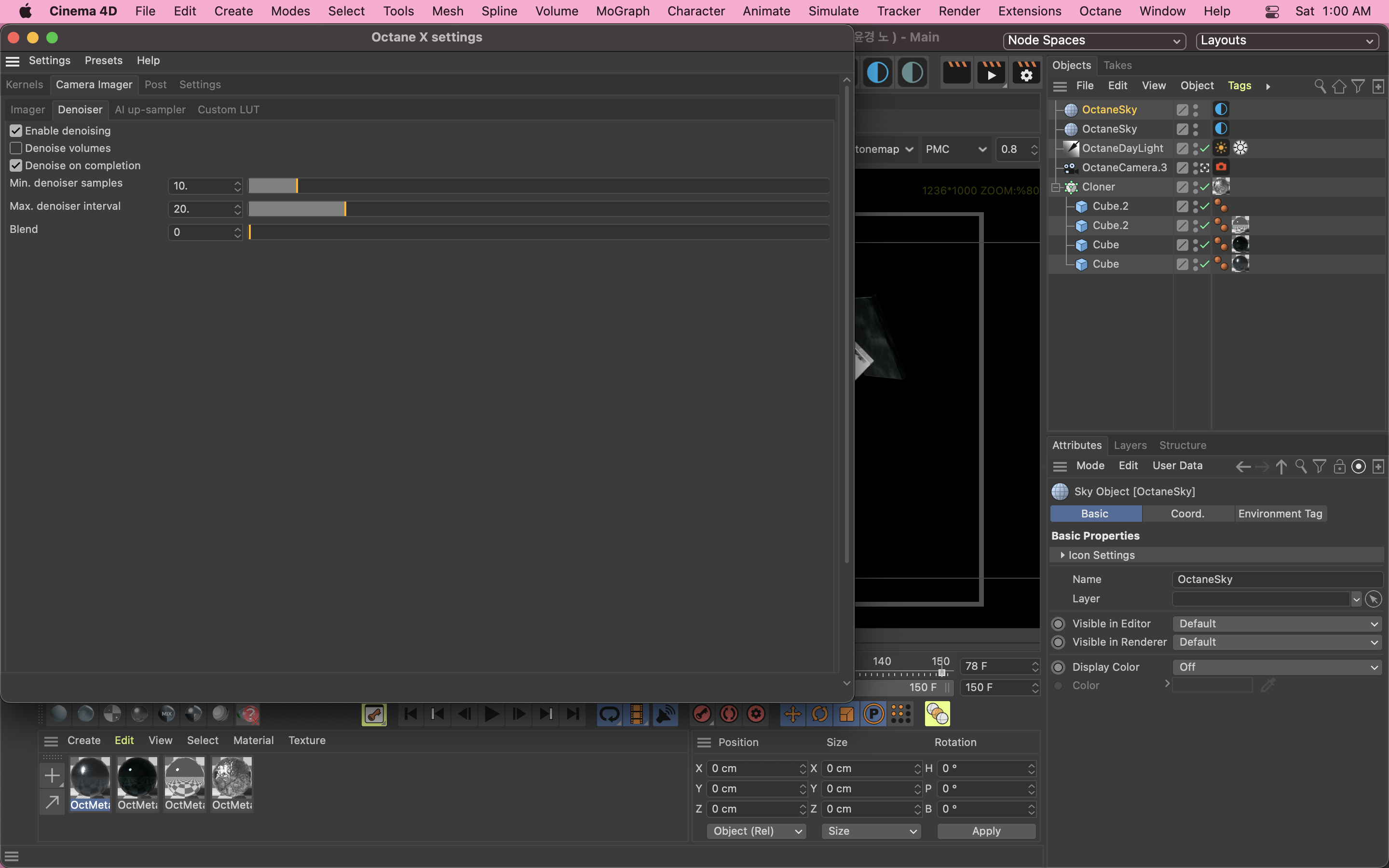Click OctaneDayLight sun tag icon
This screenshot has width=1389, height=868.
point(1221,148)
